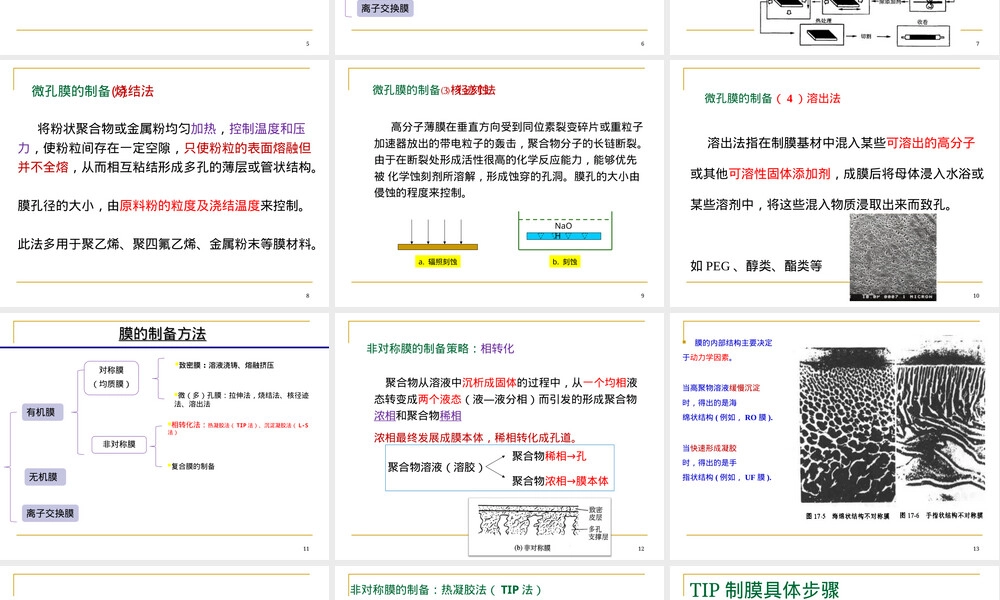
Task: Select slide 8 about the 烧结法 sintering method
Action: coord(165,183)
